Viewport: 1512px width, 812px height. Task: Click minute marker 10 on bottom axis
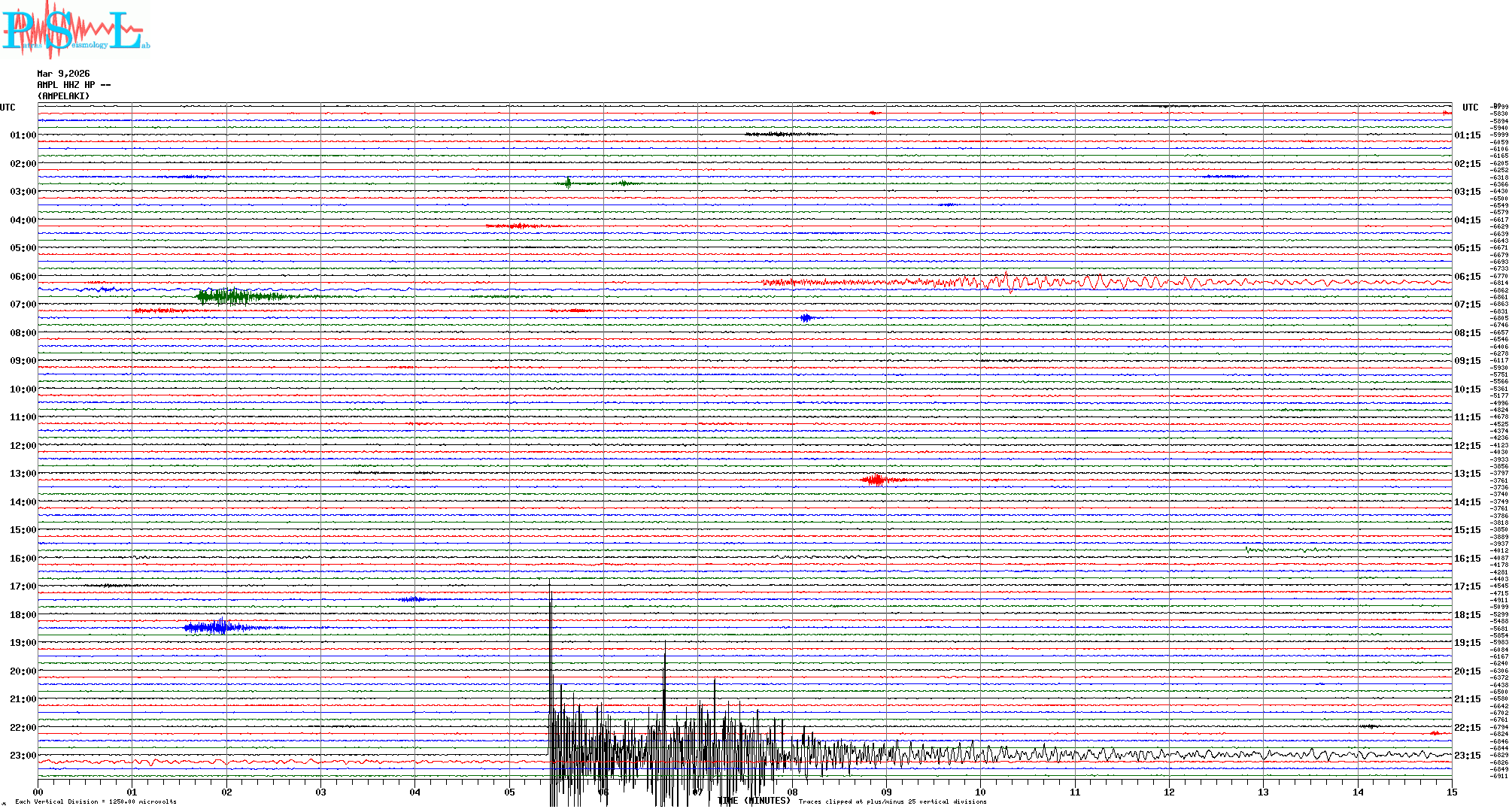pyautogui.click(x=980, y=792)
